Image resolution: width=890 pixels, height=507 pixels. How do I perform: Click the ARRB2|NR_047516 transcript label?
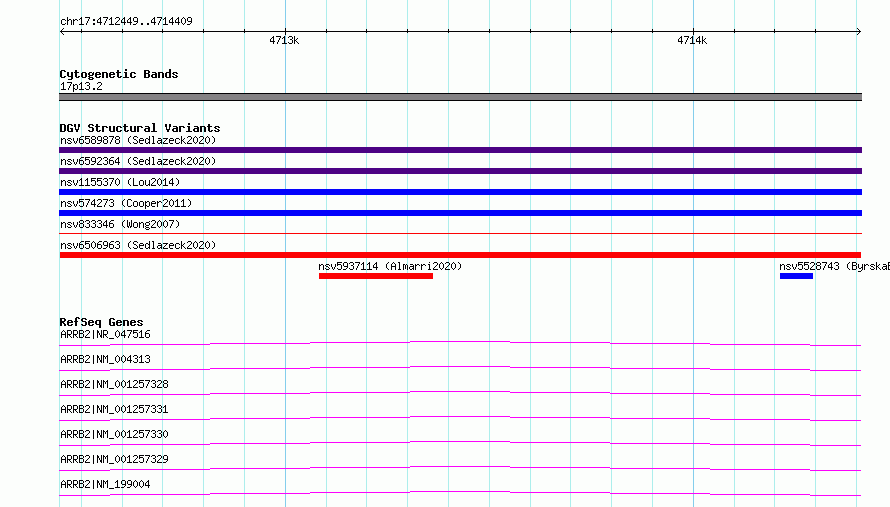(x=105, y=334)
